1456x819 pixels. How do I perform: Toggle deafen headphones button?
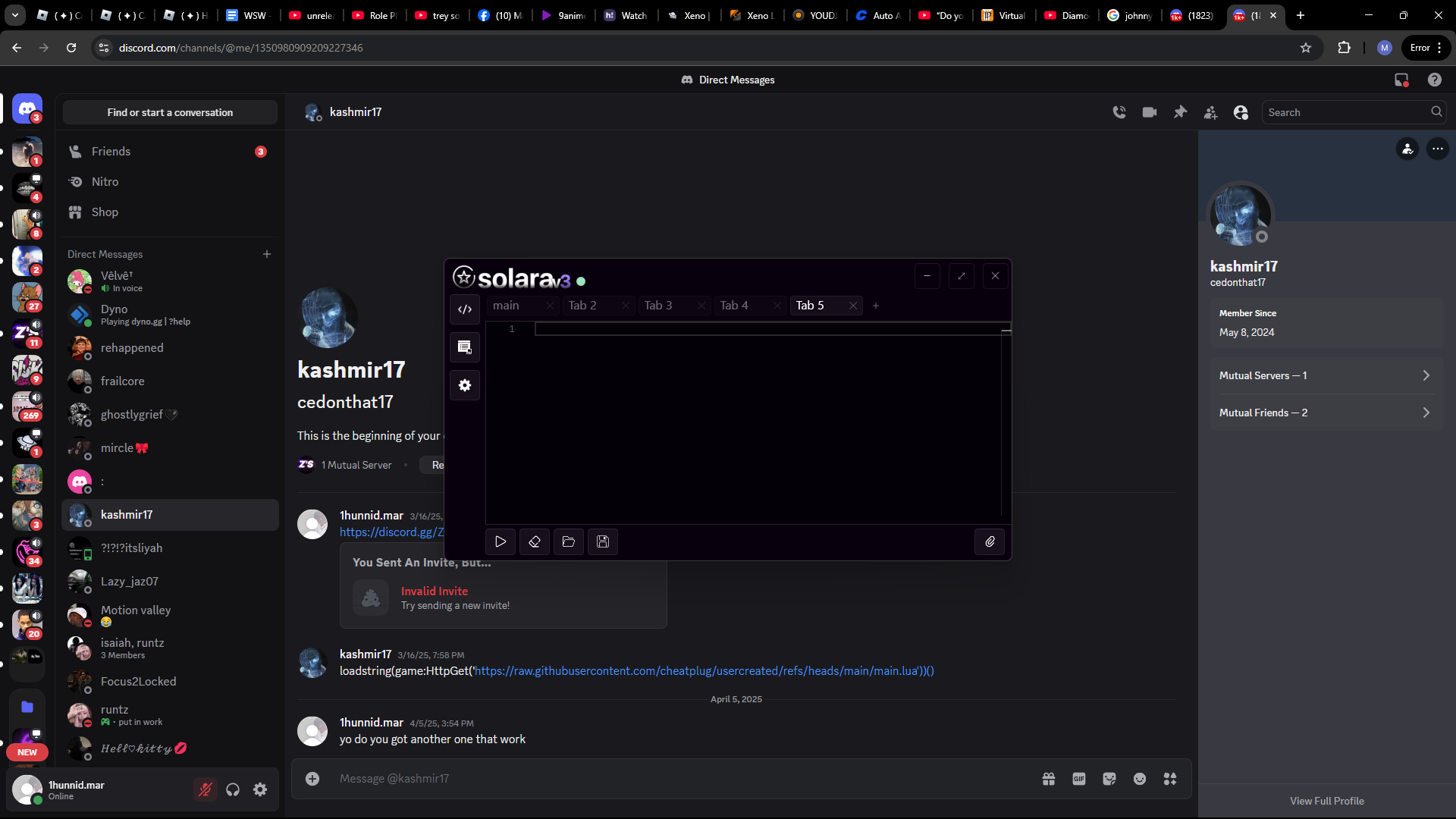coord(233,789)
